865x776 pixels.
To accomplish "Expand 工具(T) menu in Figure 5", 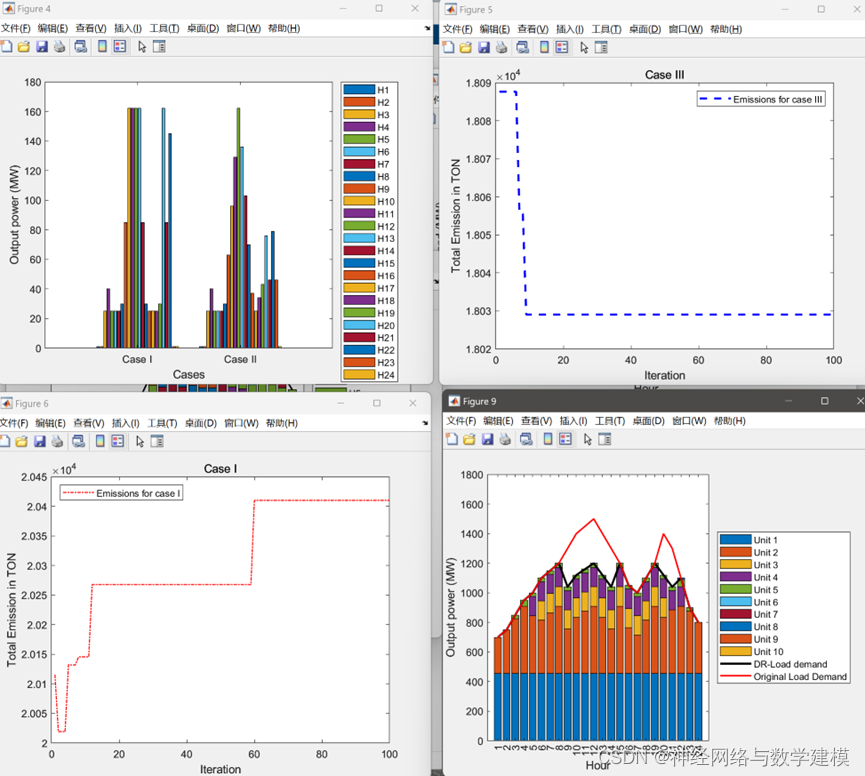I will click(x=608, y=29).
